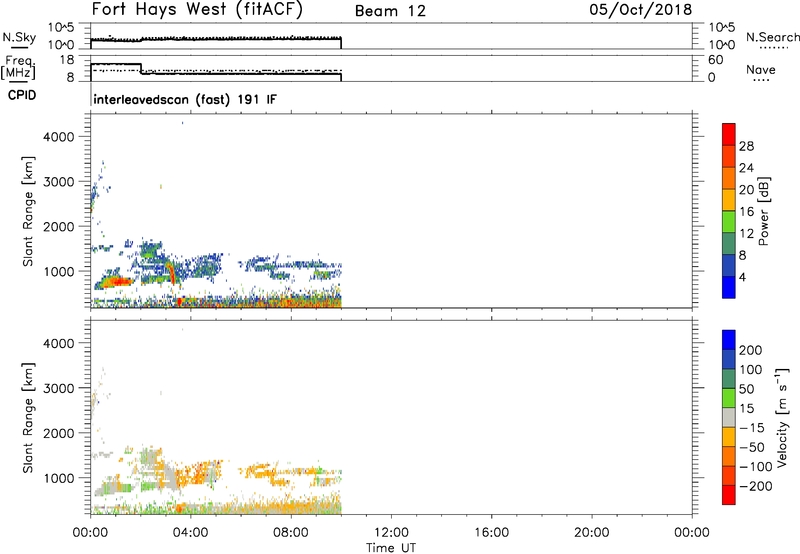
Task: Click the velocity panel 'Slant Range [km]' label
Action: (28, 418)
